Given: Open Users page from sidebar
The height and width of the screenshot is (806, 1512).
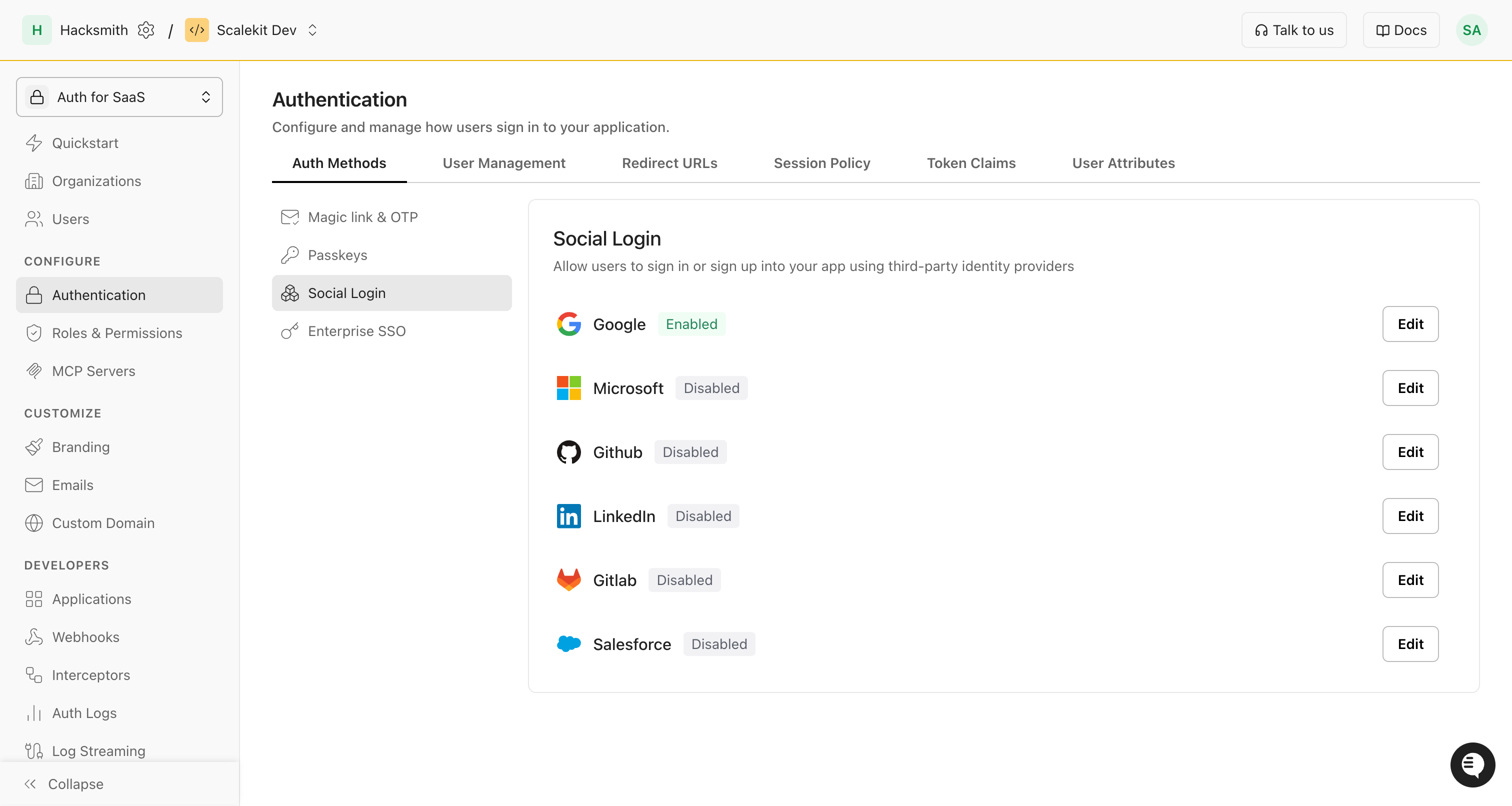Looking at the screenshot, I should [x=119, y=219].
